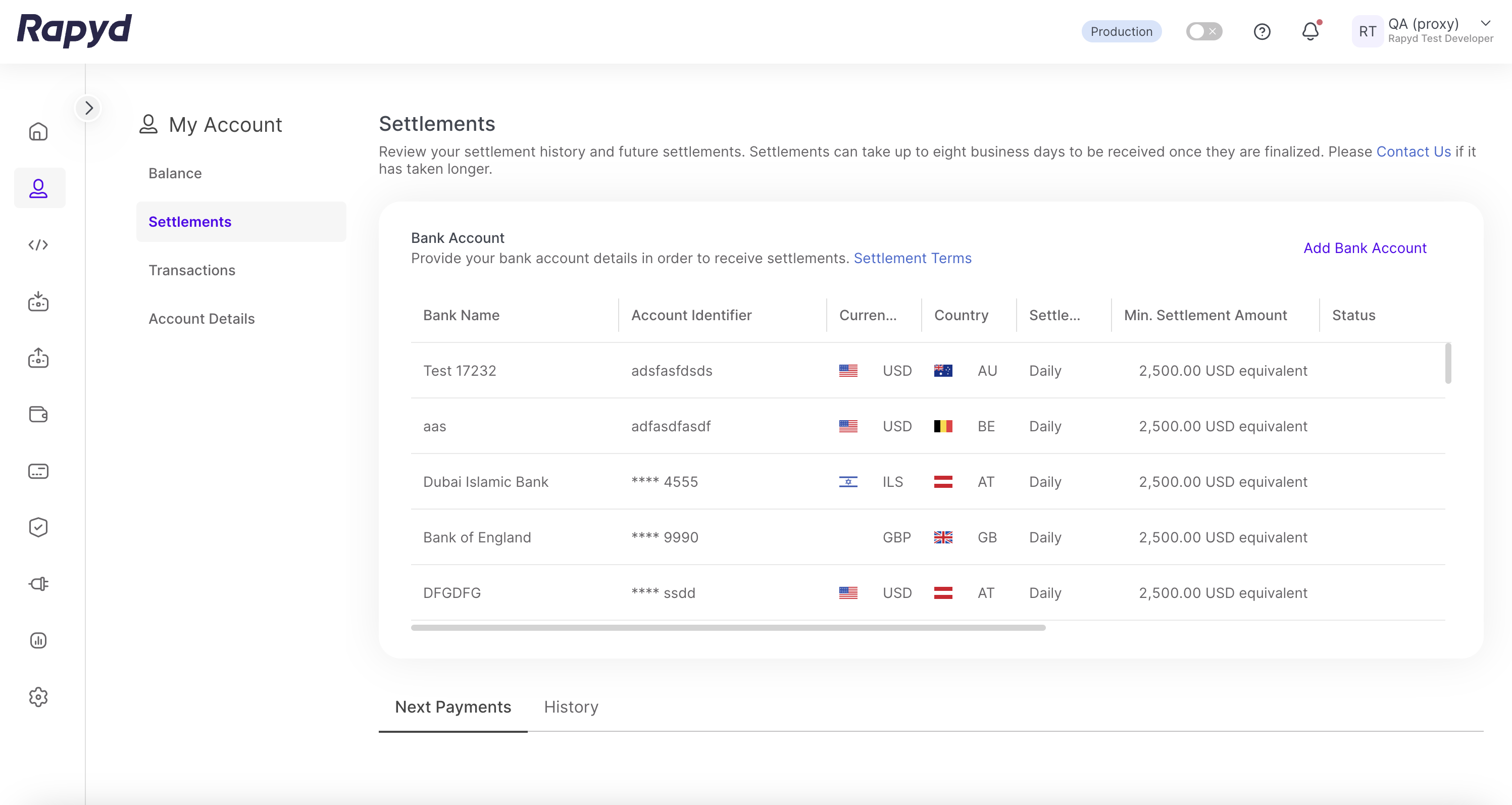Click account identifier adsfasfdsds
The image size is (1512, 805).
(672, 371)
